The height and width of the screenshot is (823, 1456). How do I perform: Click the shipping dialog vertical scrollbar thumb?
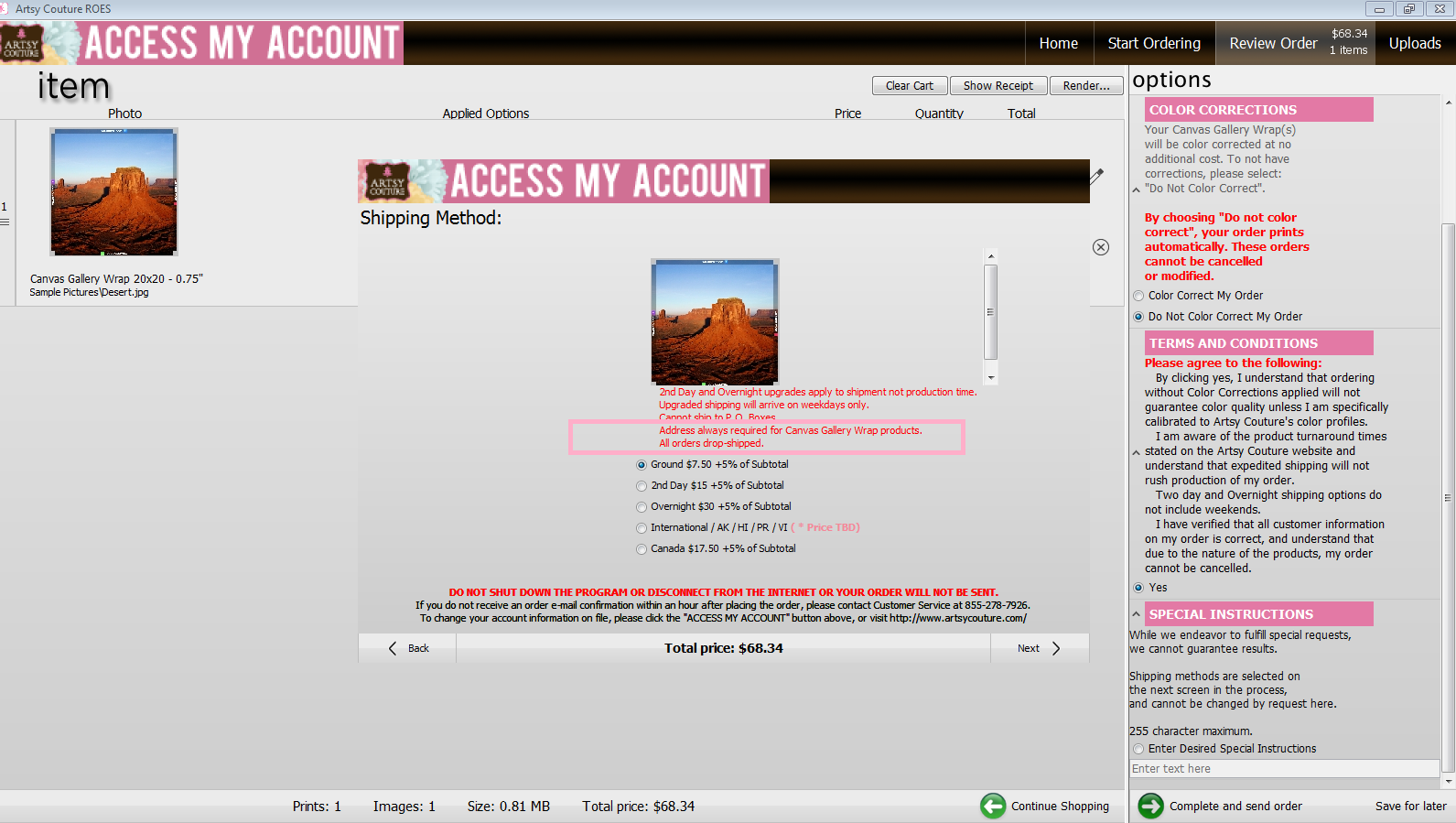990,312
